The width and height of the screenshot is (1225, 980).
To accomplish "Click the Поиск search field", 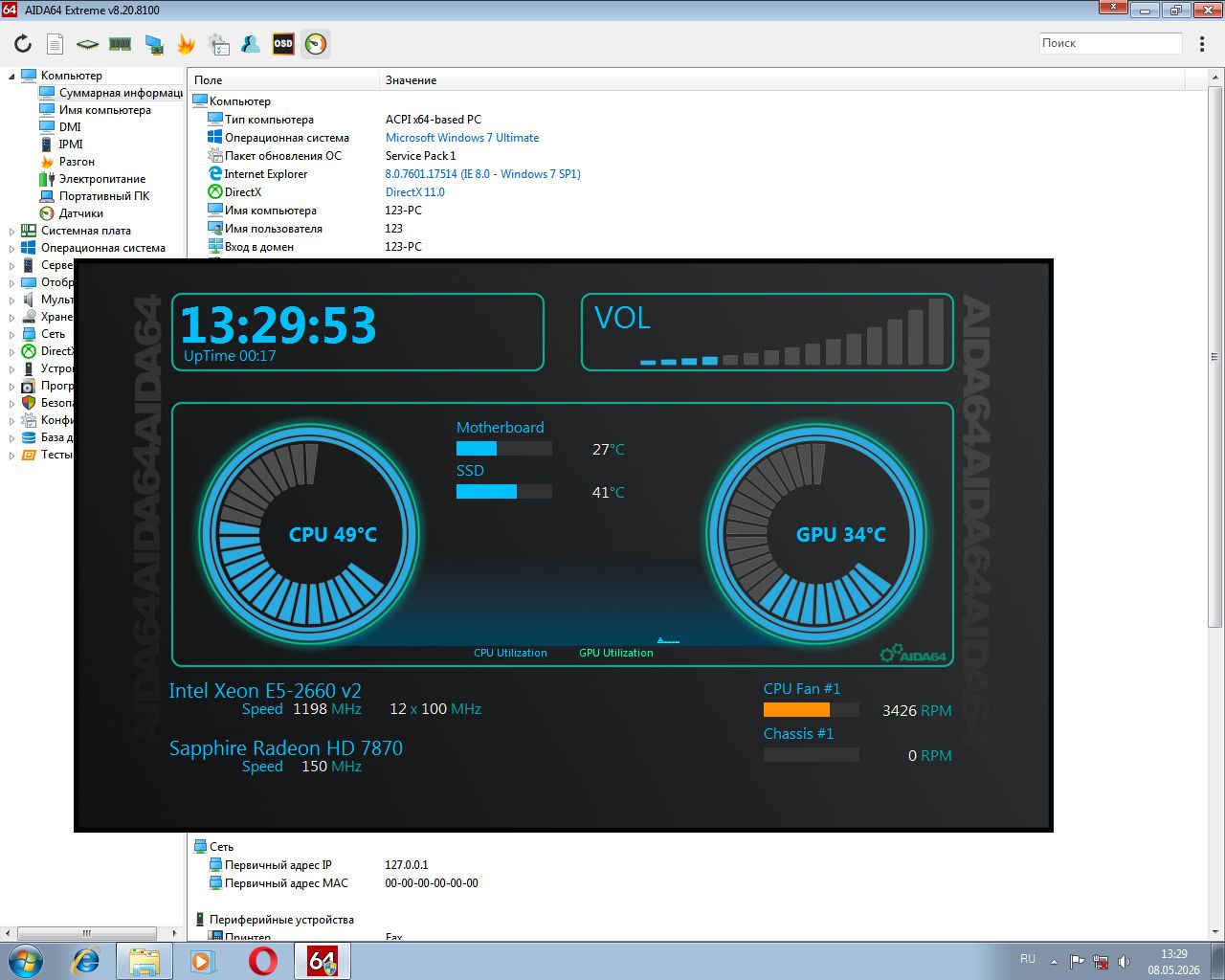I will (1111, 43).
